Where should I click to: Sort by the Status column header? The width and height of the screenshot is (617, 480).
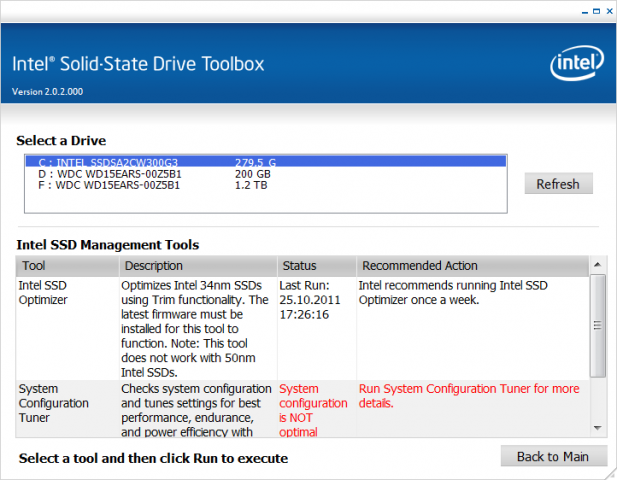tap(316, 266)
